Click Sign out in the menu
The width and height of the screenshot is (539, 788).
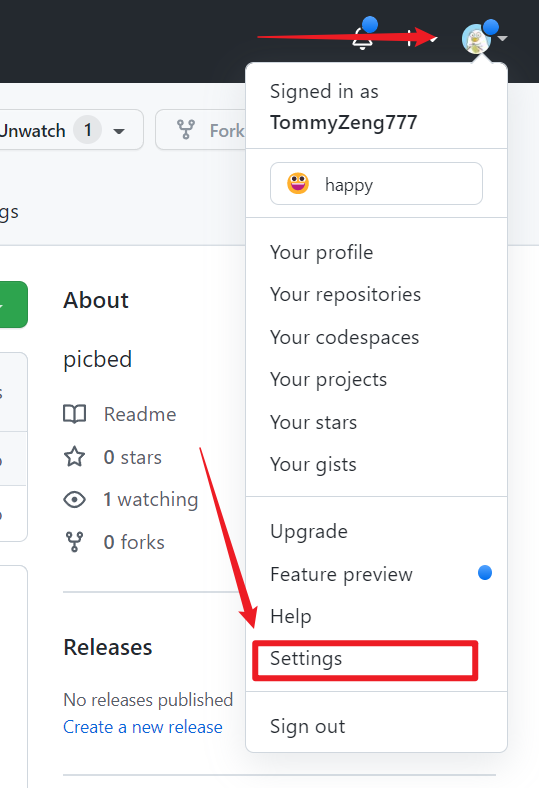307,726
